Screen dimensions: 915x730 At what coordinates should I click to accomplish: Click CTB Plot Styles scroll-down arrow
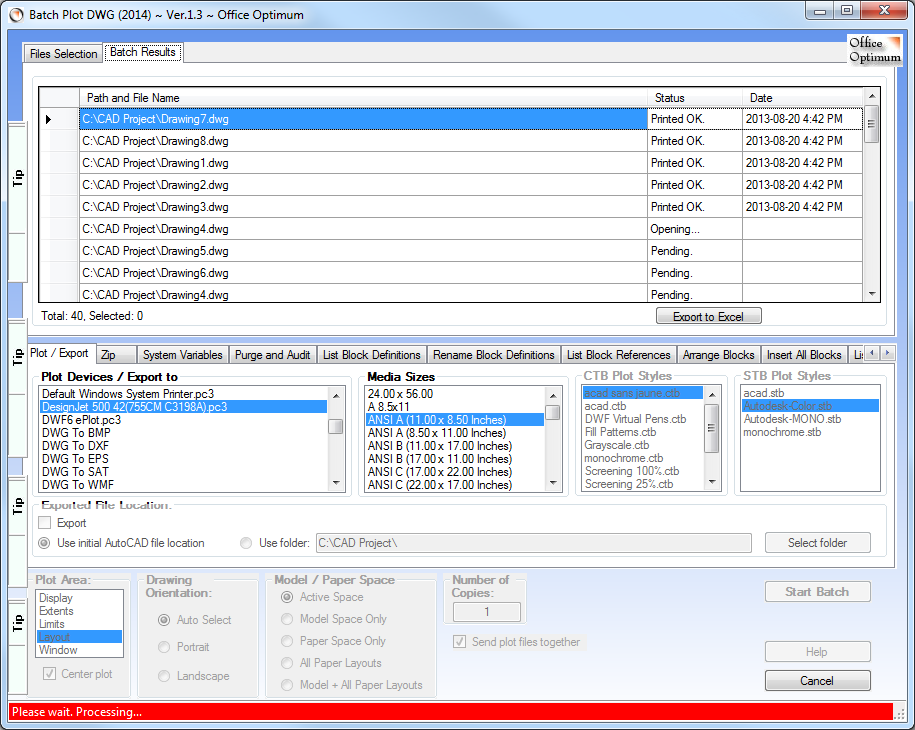pyautogui.click(x=712, y=483)
